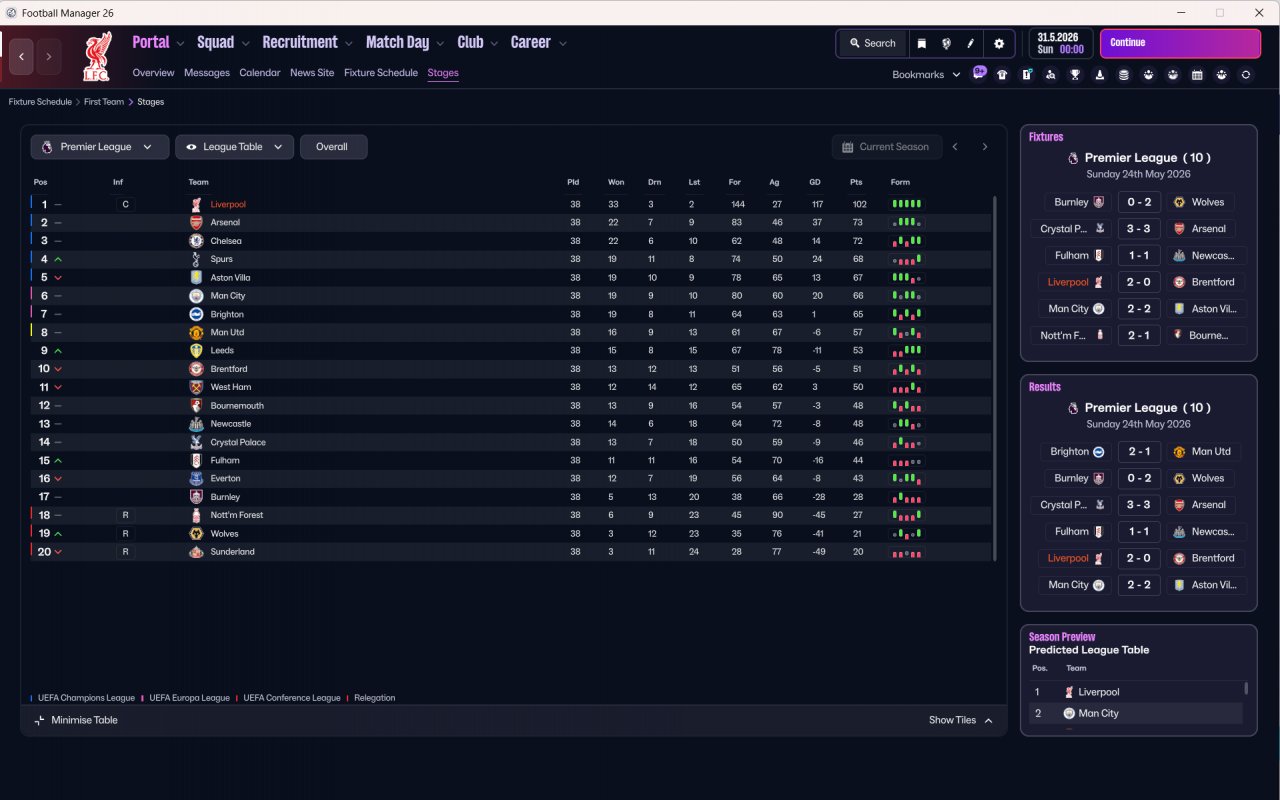1280x800 pixels.
Task: Click the Sunderland badge in league table
Action: click(x=196, y=551)
